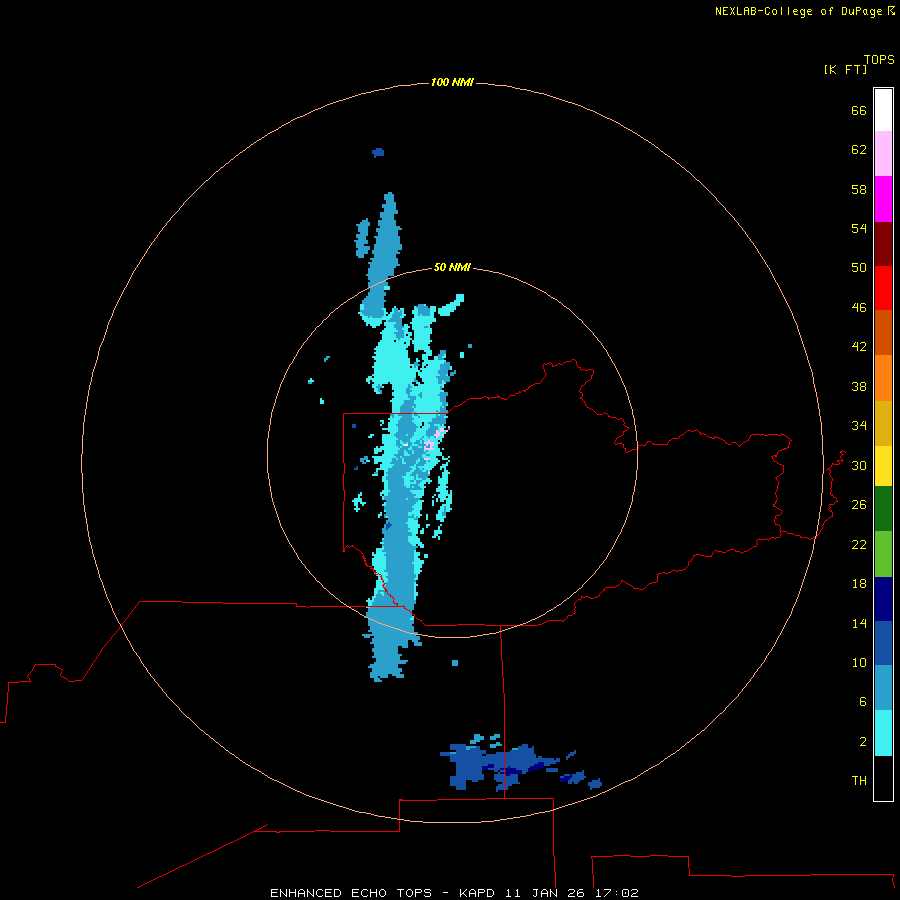Click the steel blue 10 kft swatch
The image size is (900, 900).
tap(883, 687)
